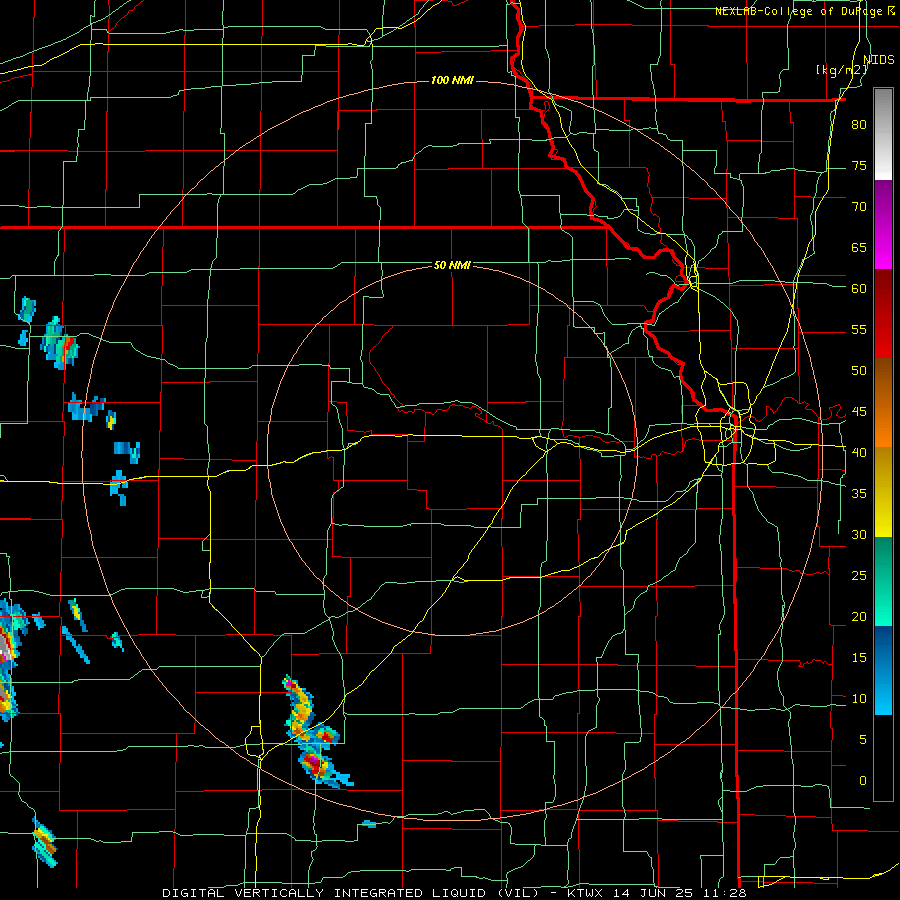Click the 50 NMI range ring label
Screen dimensions: 900x900
tap(452, 265)
